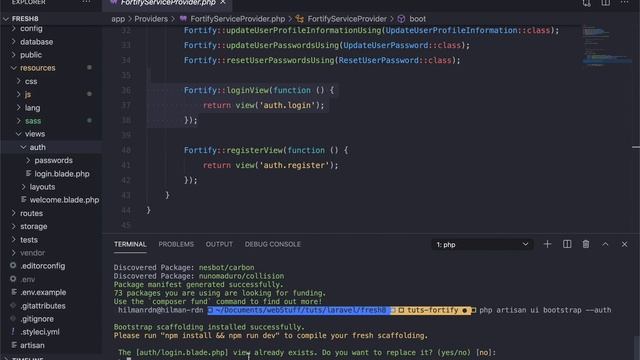Click 'auth.login' string in code
The image size is (640, 360).
click(287, 105)
